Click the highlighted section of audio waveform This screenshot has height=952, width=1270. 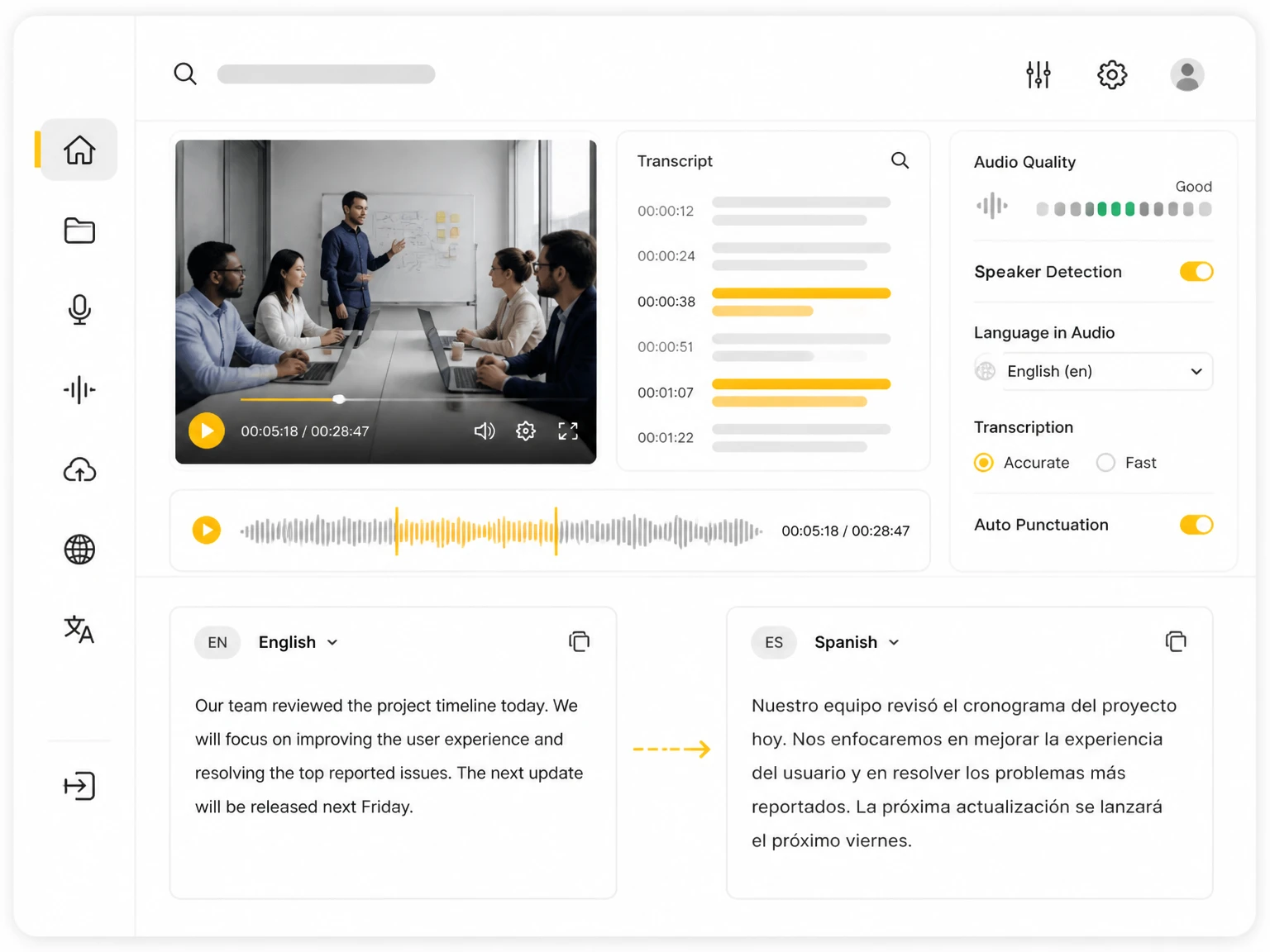(476, 531)
